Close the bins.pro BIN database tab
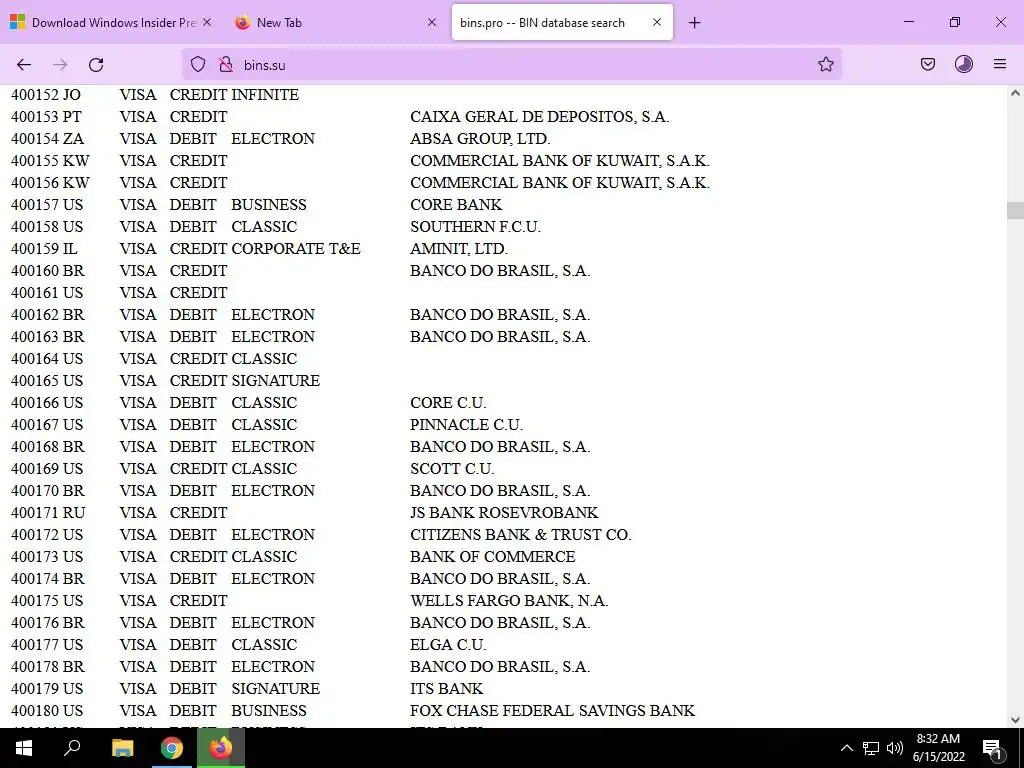The width and height of the screenshot is (1024, 768). [x=657, y=22]
